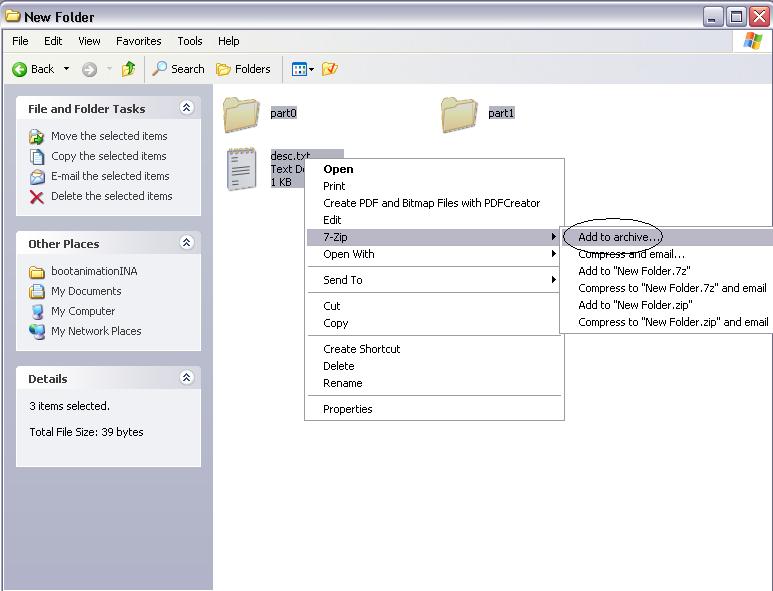Choose Print in the context menu

pos(434,186)
